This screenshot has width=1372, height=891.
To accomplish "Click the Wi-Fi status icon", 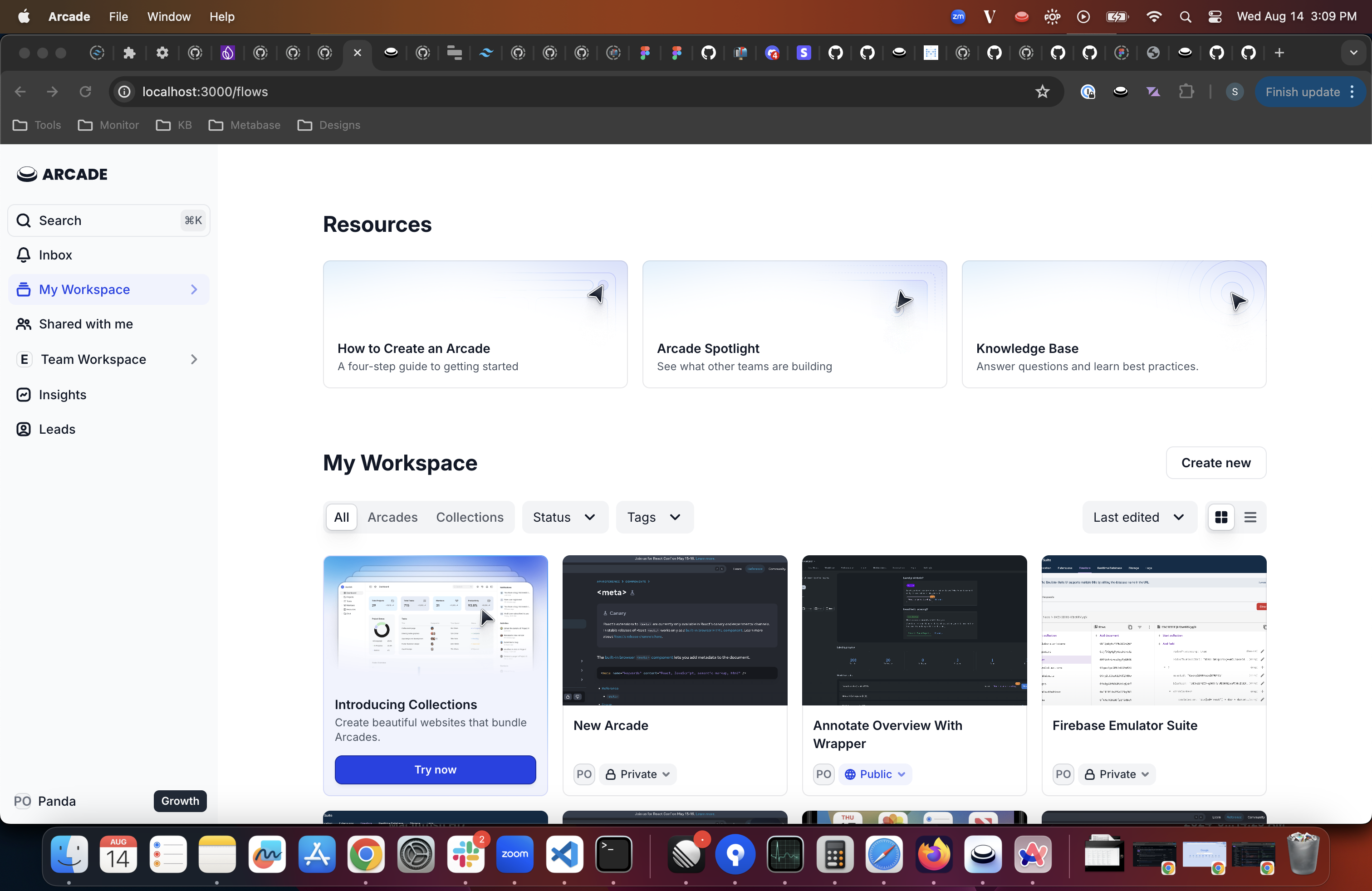I will pos(1153,17).
